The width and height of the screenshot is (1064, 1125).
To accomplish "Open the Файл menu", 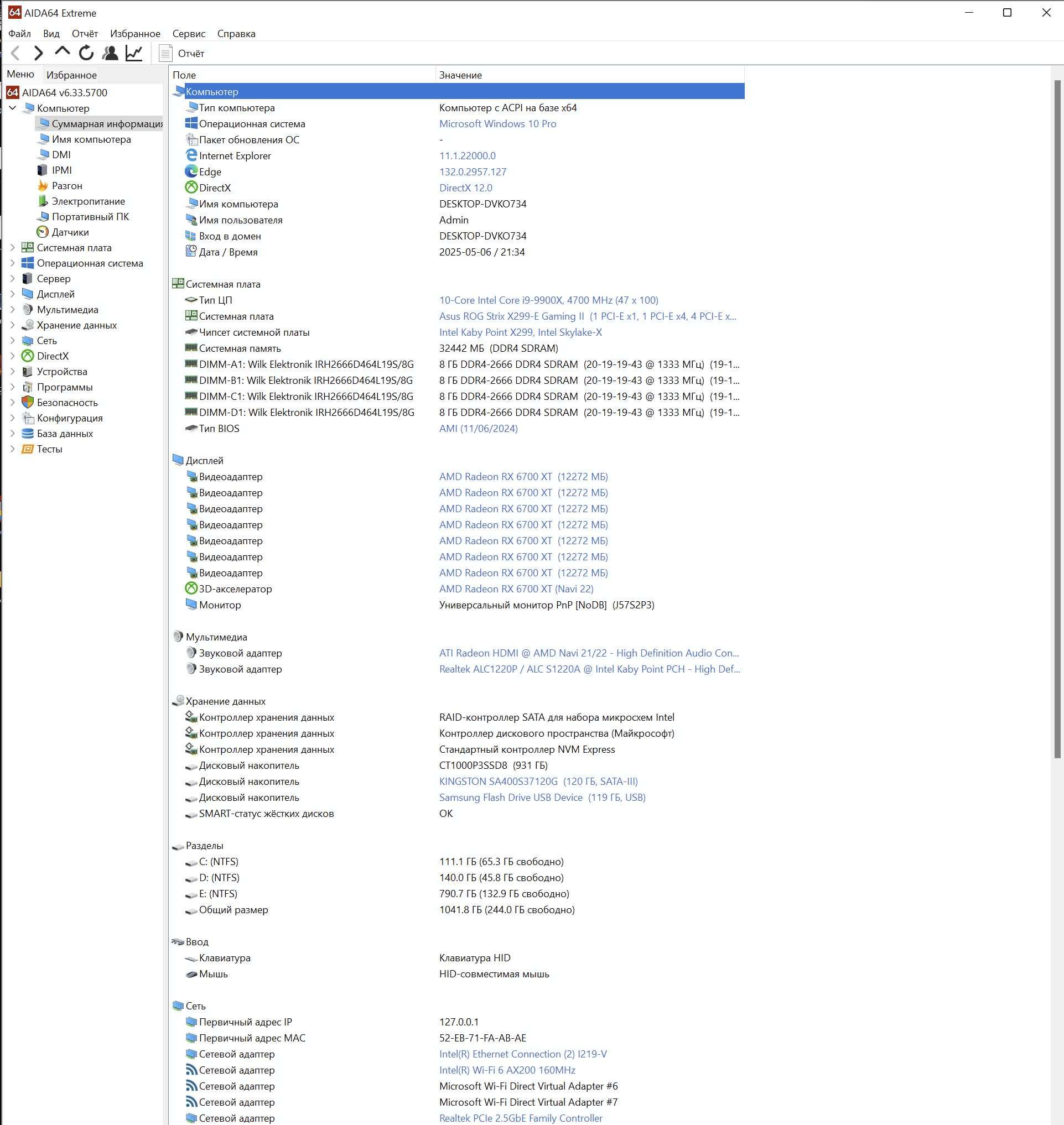I will [x=20, y=33].
